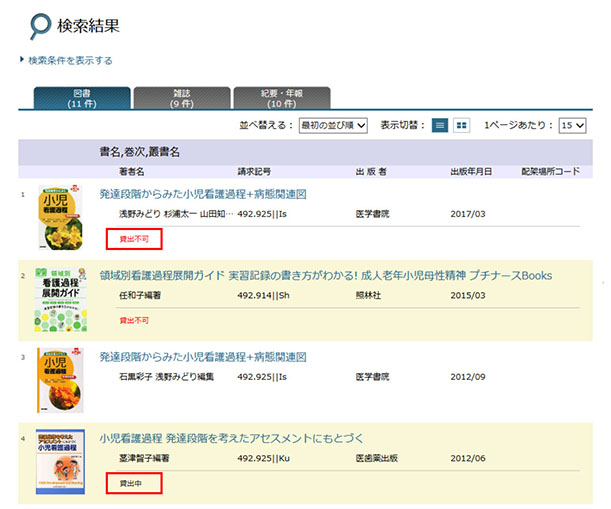Click 貸出中 status on the fourth result
The image size is (611, 509).
click(132, 483)
